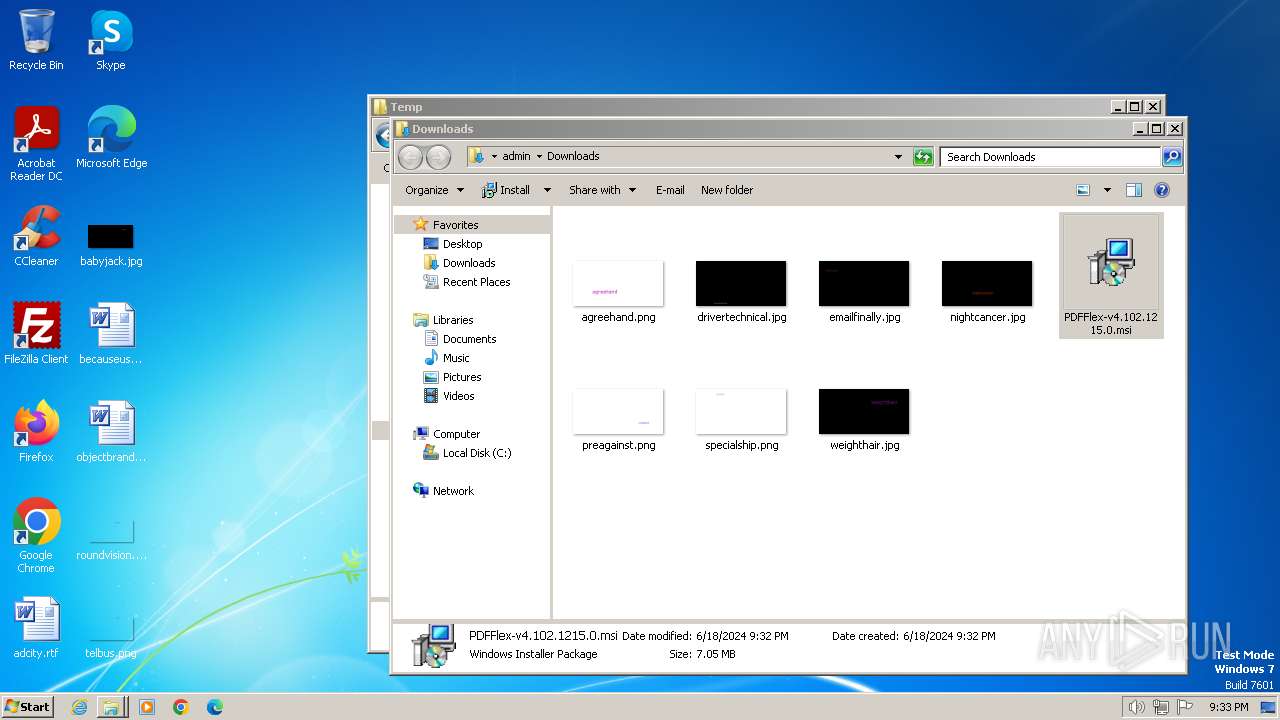Open Firefox desktop shortcut

pos(36,431)
